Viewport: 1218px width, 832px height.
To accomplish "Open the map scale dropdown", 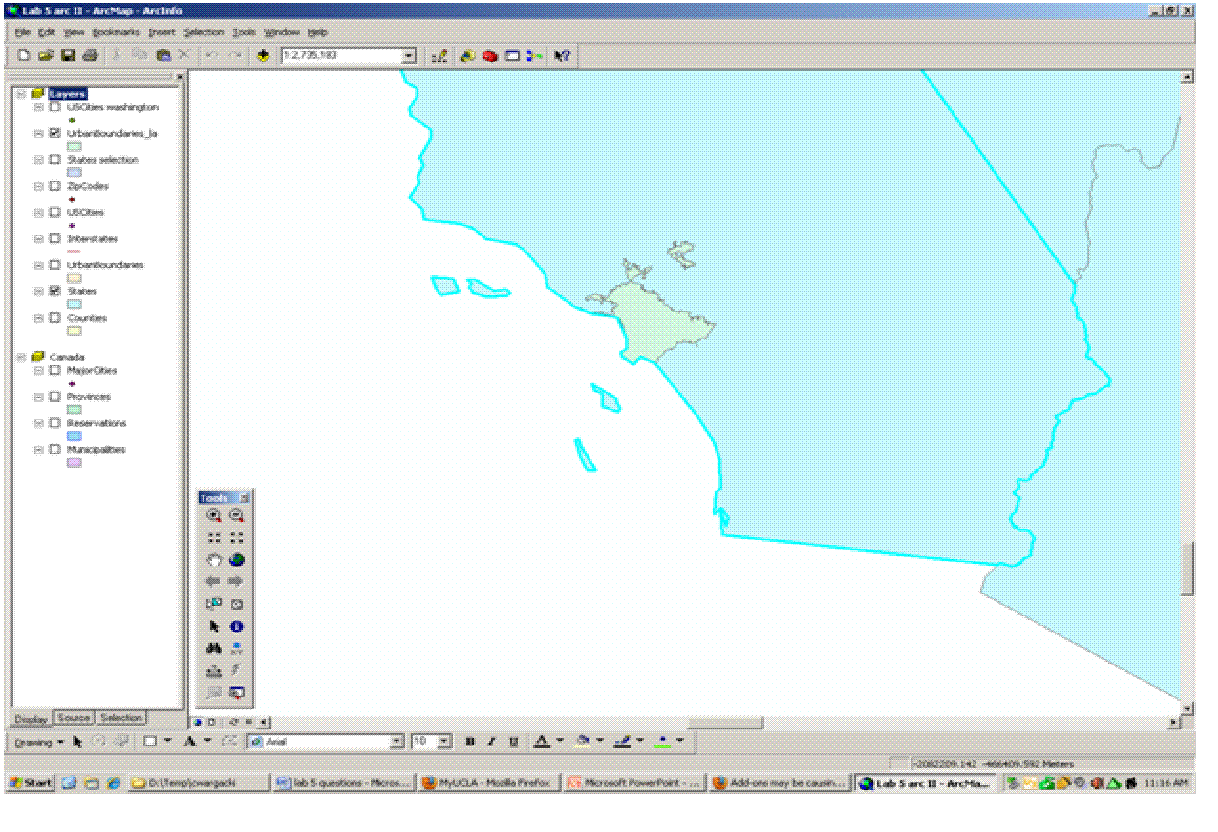I will click(x=408, y=55).
